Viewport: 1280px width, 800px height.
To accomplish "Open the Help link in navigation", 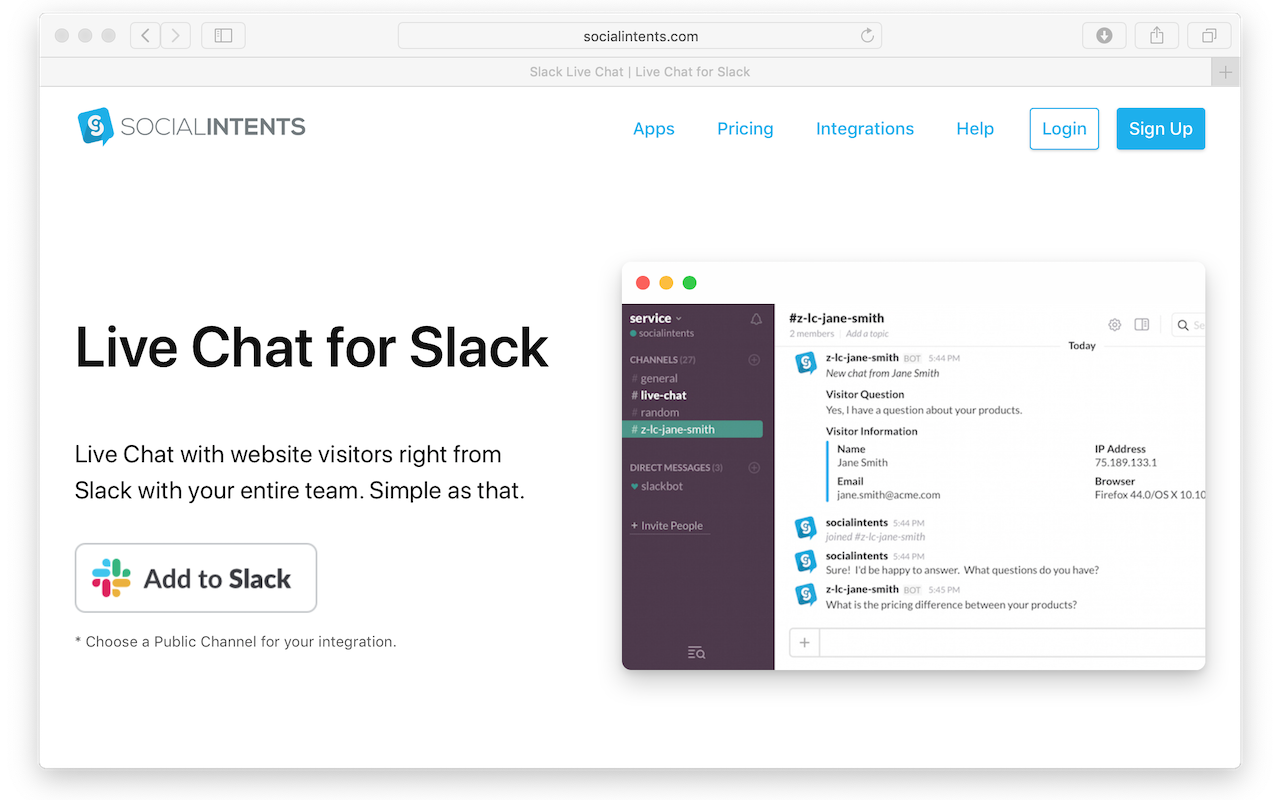I will point(975,128).
